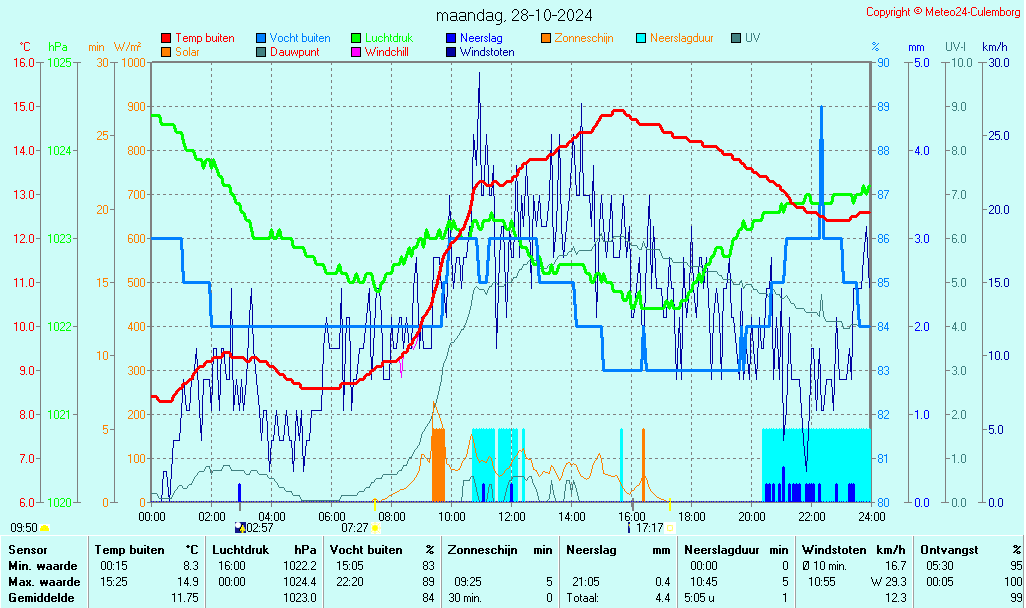This screenshot has height=608, width=1026.
Task: Click the green Luchtdruk legend square
Action: pos(356,38)
